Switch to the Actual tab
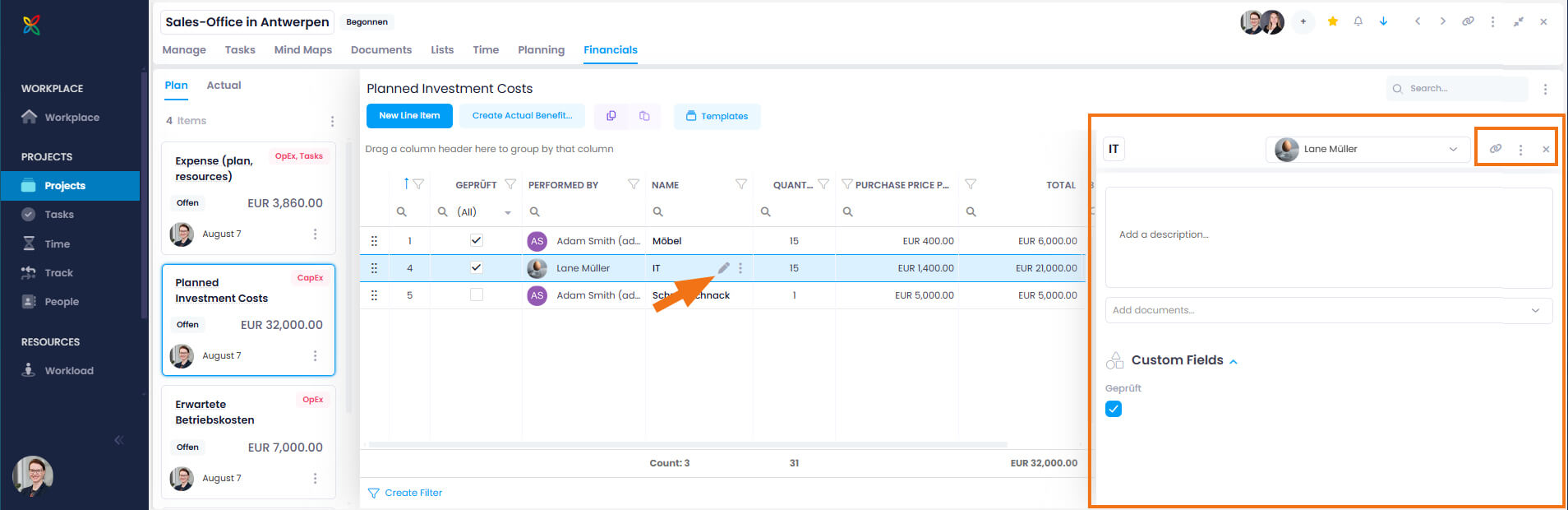1568x510 pixels. point(224,86)
